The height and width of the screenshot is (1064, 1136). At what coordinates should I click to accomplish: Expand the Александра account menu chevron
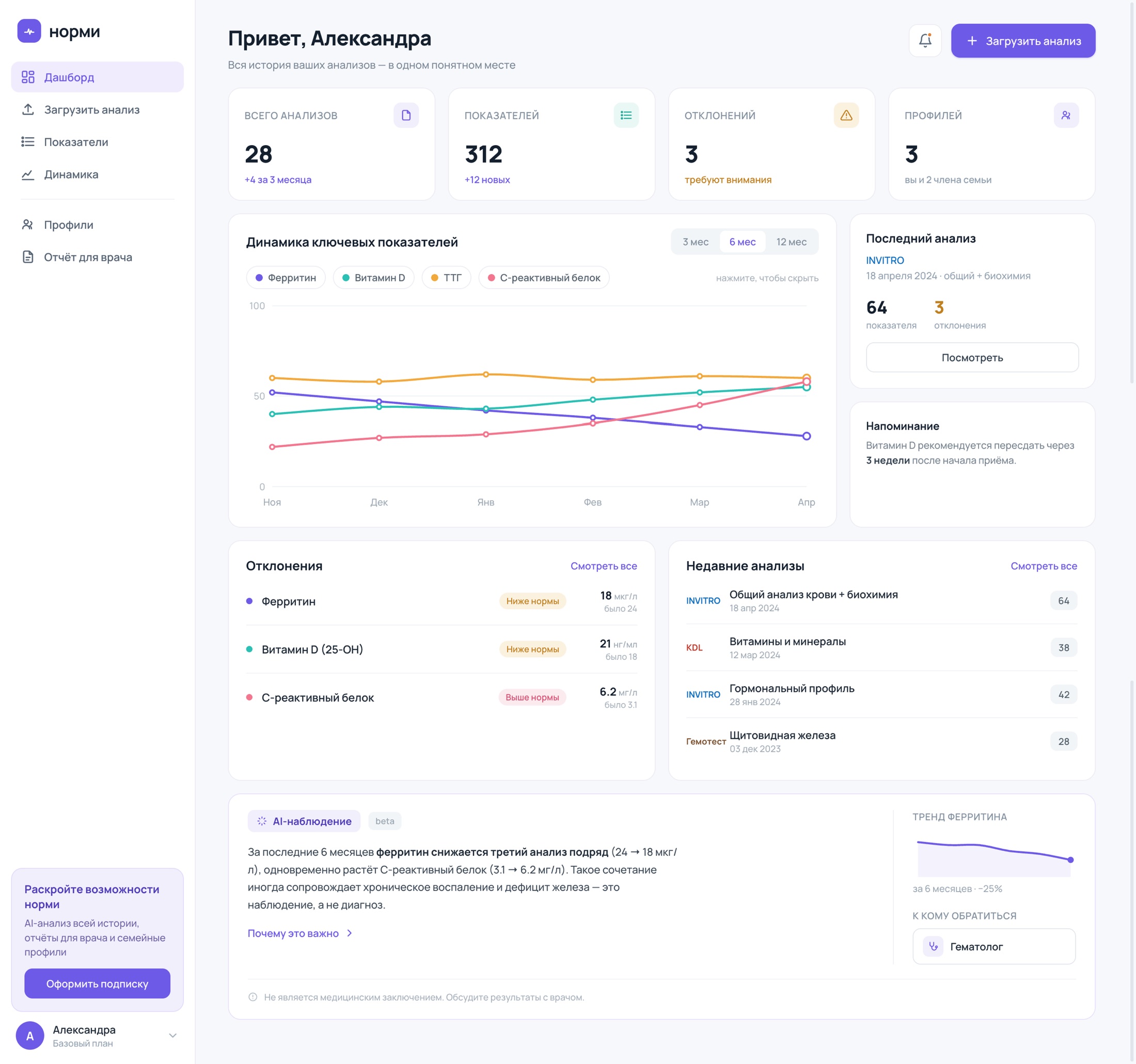172,1036
